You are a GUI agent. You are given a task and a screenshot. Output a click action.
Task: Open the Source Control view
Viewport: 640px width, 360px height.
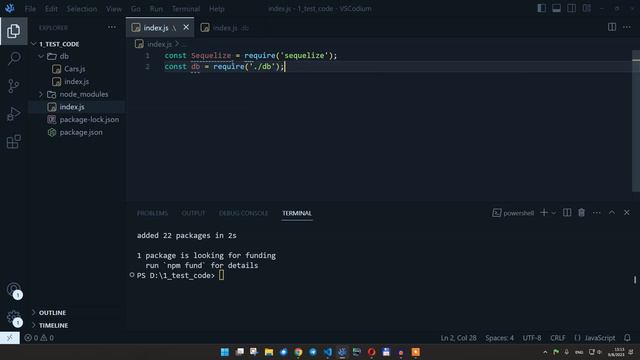pyautogui.click(x=13, y=86)
